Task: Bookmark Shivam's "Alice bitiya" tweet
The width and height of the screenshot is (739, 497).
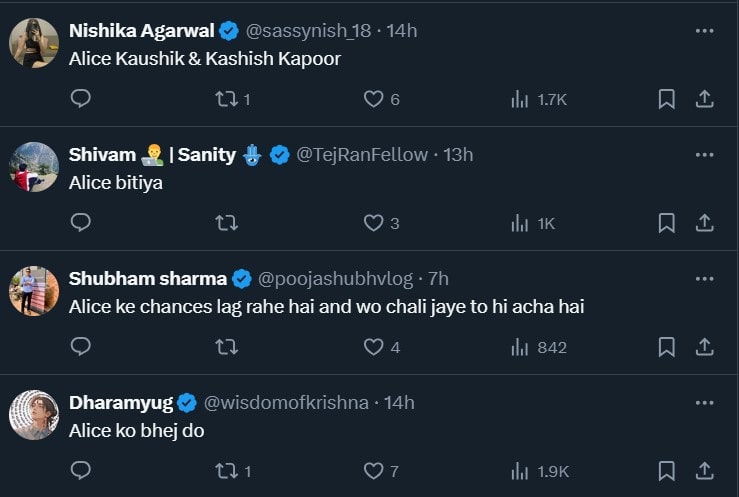Action: (666, 223)
